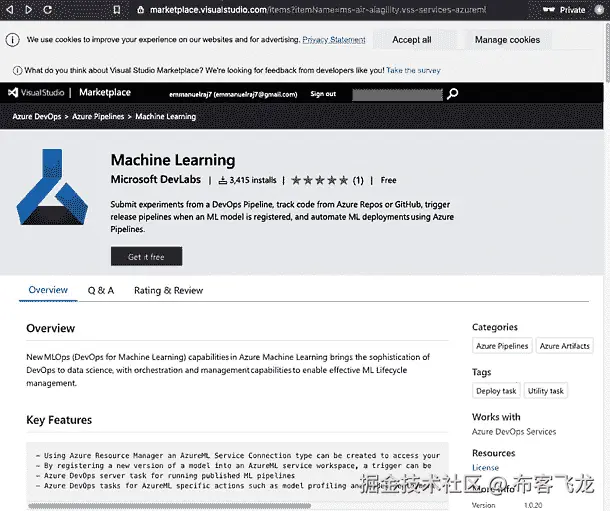The height and width of the screenshot is (511, 610).
Task: Follow the Take the survey link
Action: [x=413, y=70]
